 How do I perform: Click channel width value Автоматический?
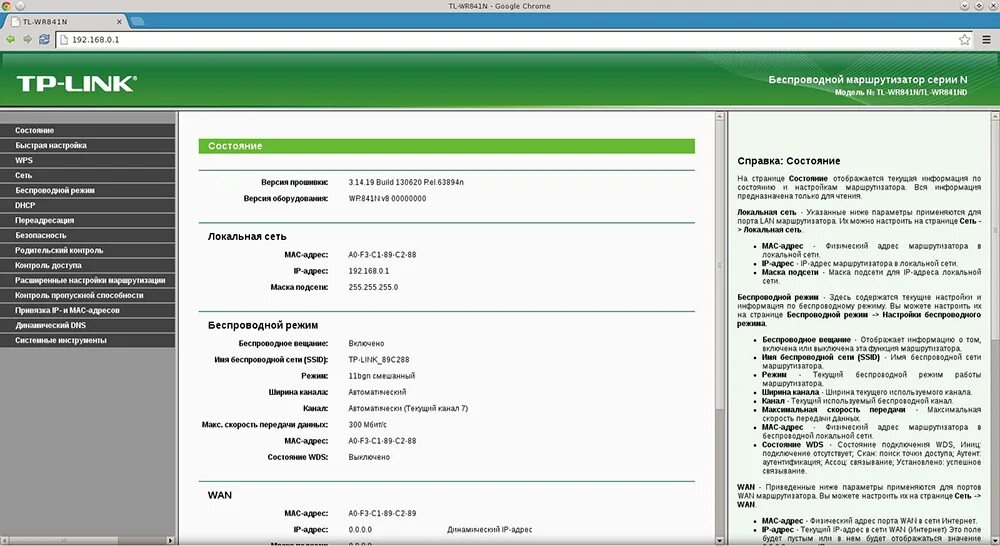[377, 392]
